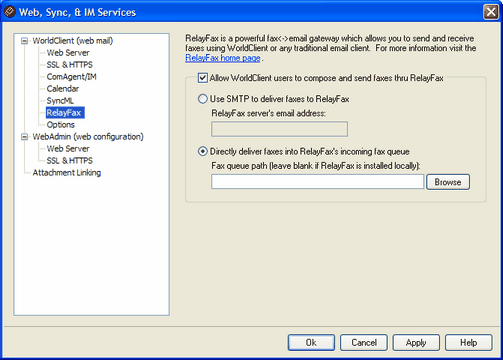This screenshot has width=503, height=360.
Task: Click the MDaemon title bar app icon
Action: coord(10,12)
